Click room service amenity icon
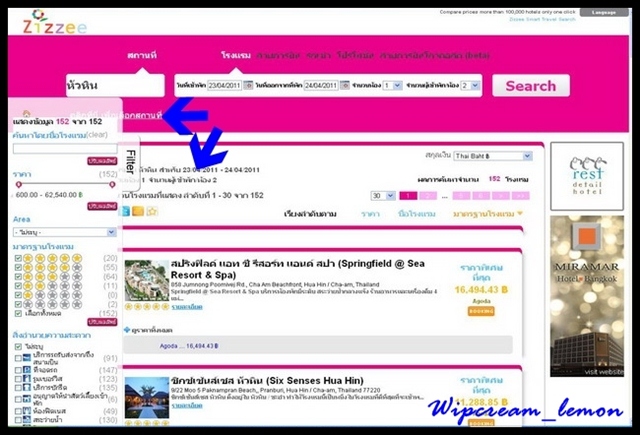Screen dimensions: 640x435 [27, 378]
